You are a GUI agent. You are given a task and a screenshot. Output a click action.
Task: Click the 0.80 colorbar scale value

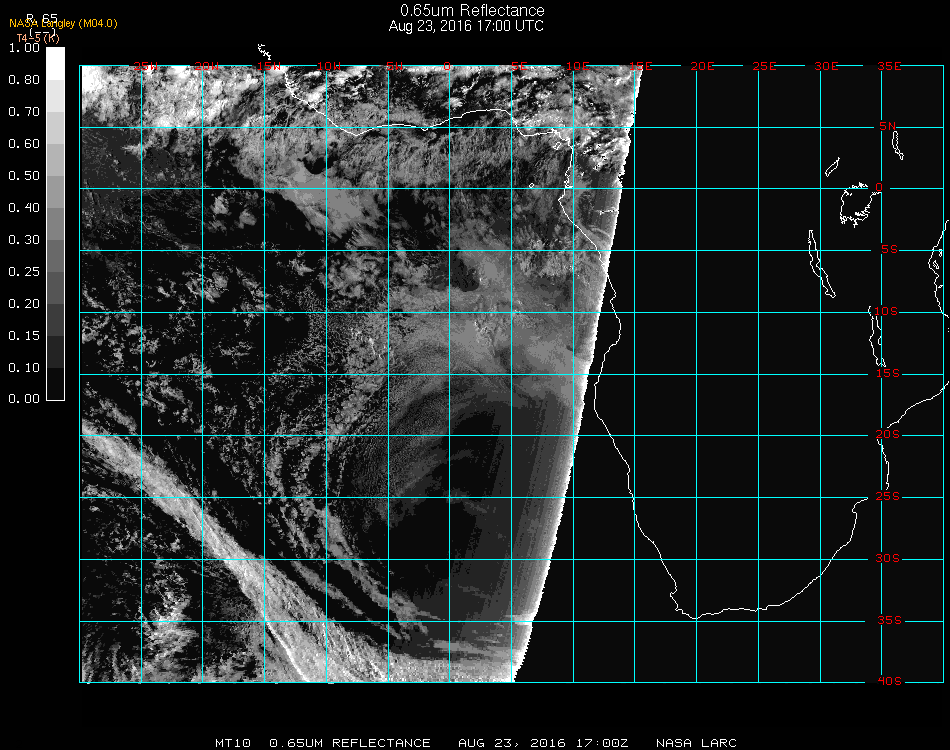coord(24,80)
